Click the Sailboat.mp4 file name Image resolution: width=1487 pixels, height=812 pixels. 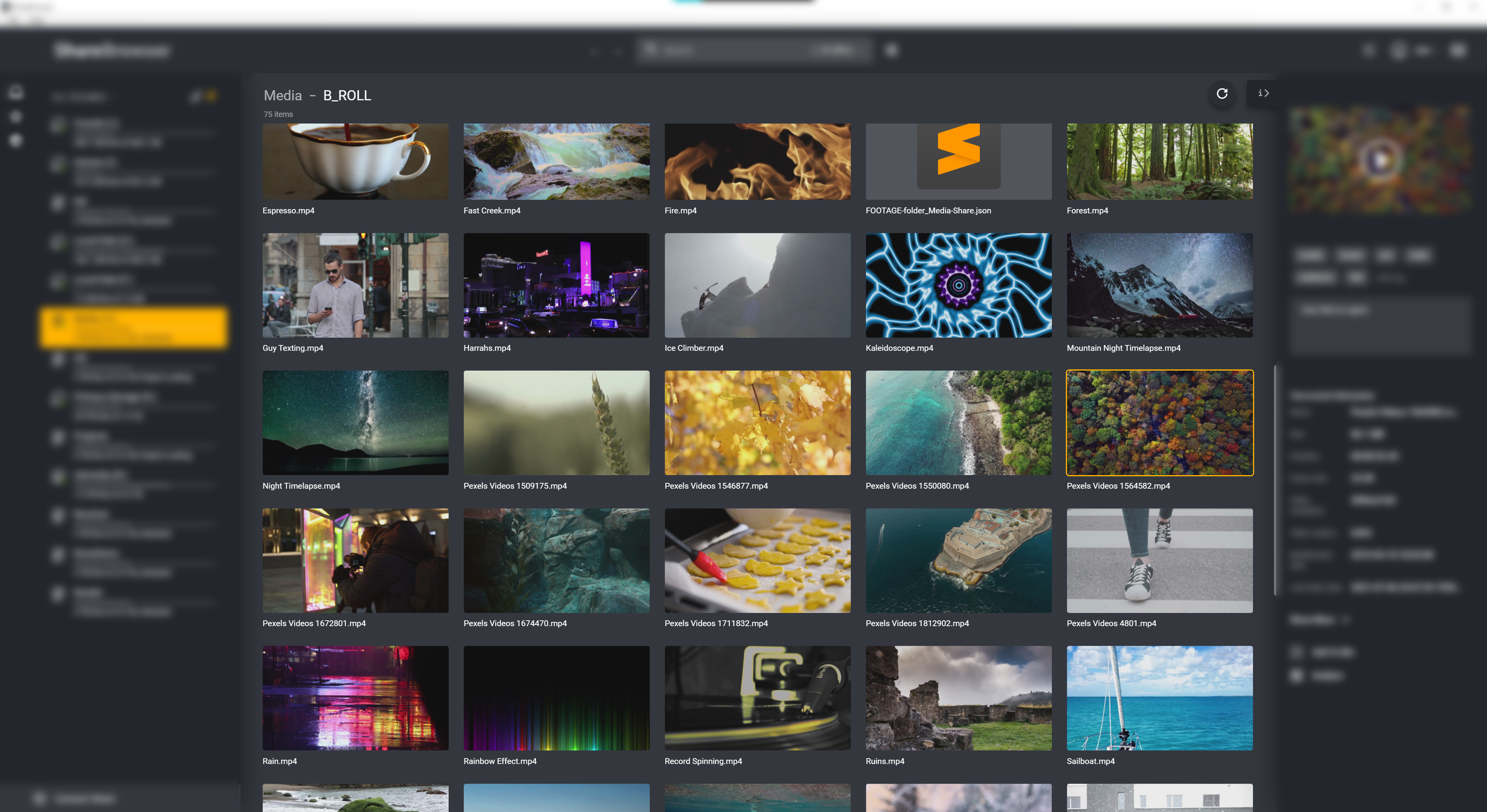click(x=1090, y=761)
